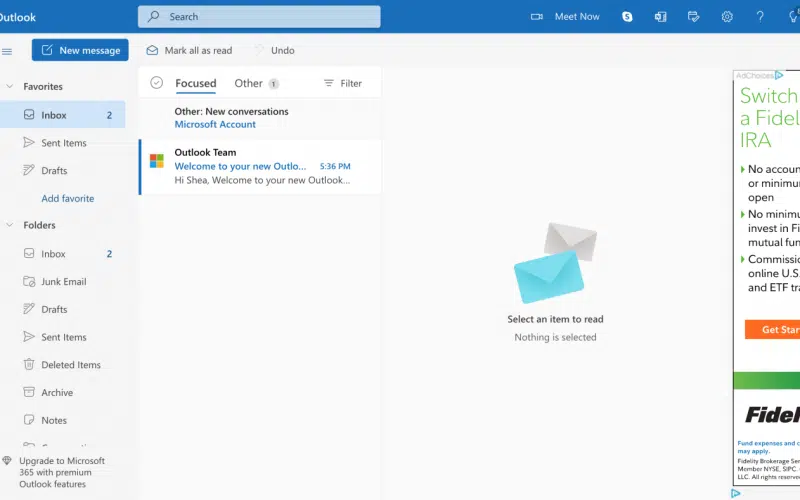Viewport: 800px width, 500px height.
Task: Collapse the Folders section
Action: pos(9,225)
